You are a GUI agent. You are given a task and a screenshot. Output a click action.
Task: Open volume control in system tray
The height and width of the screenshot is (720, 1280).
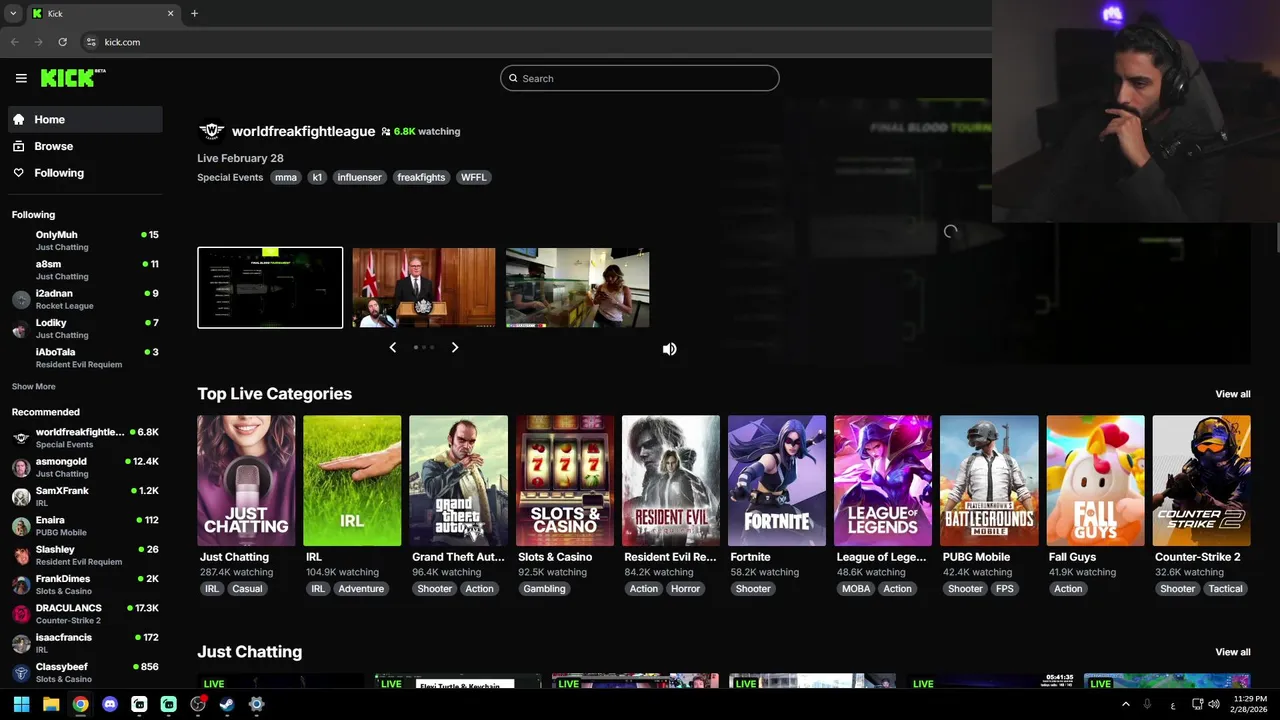[x=1214, y=704]
